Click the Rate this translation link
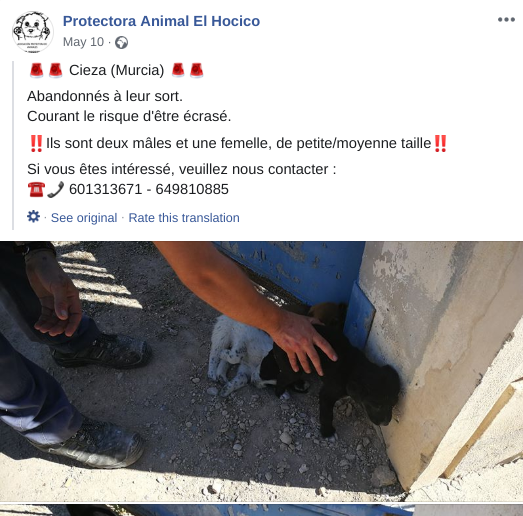523x516 pixels. [x=184, y=218]
